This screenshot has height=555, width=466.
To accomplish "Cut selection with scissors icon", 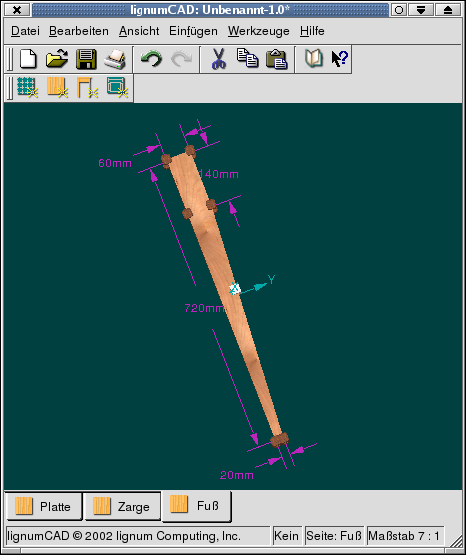I will (x=219, y=59).
